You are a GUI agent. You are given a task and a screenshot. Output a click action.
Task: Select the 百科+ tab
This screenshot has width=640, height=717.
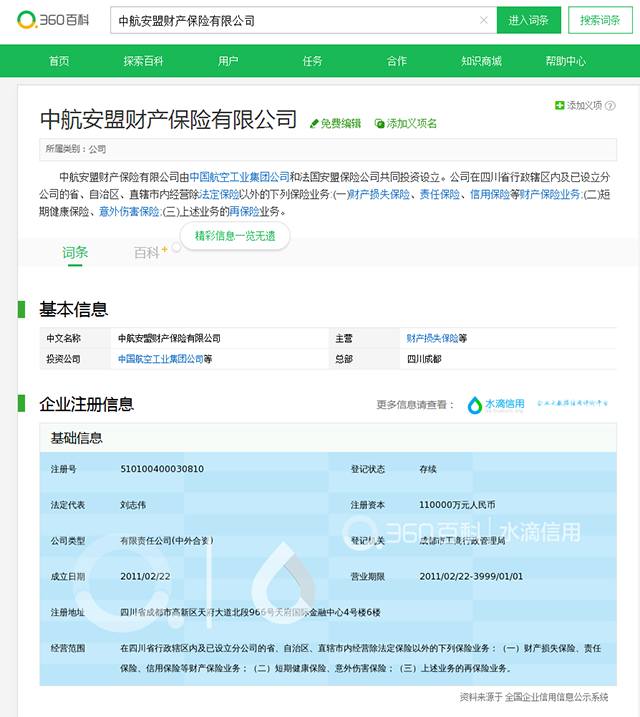151,252
